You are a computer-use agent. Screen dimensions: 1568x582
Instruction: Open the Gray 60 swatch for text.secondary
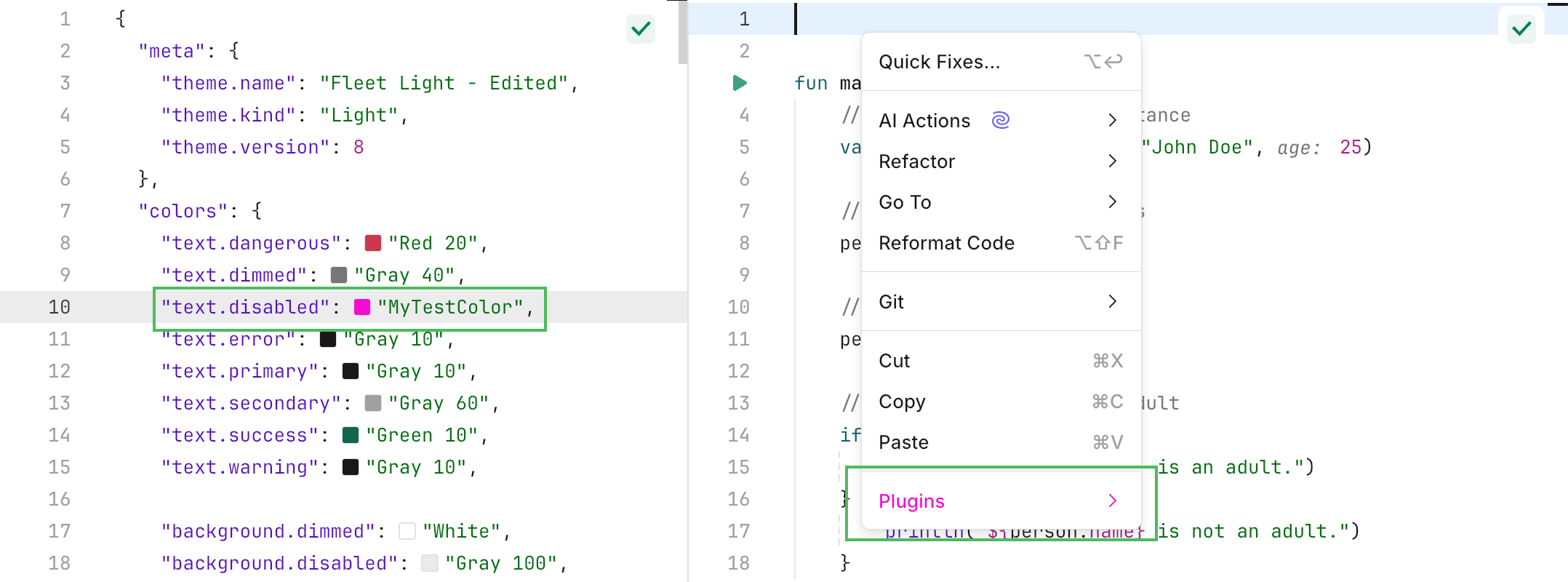[x=373, y=403]
